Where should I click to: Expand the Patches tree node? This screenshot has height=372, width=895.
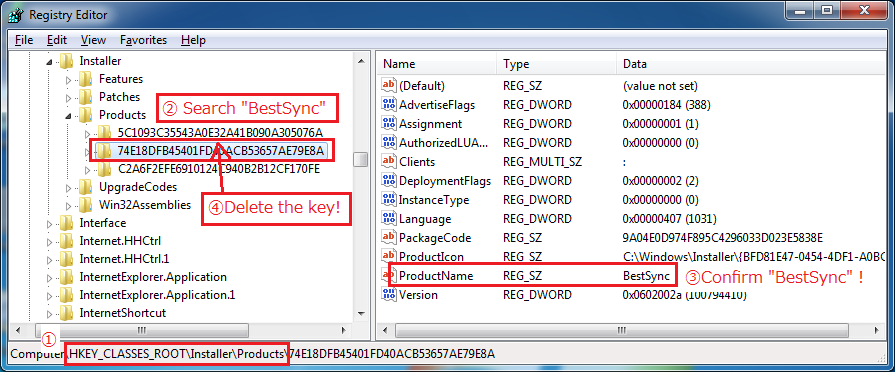click(x=68, y=98)
